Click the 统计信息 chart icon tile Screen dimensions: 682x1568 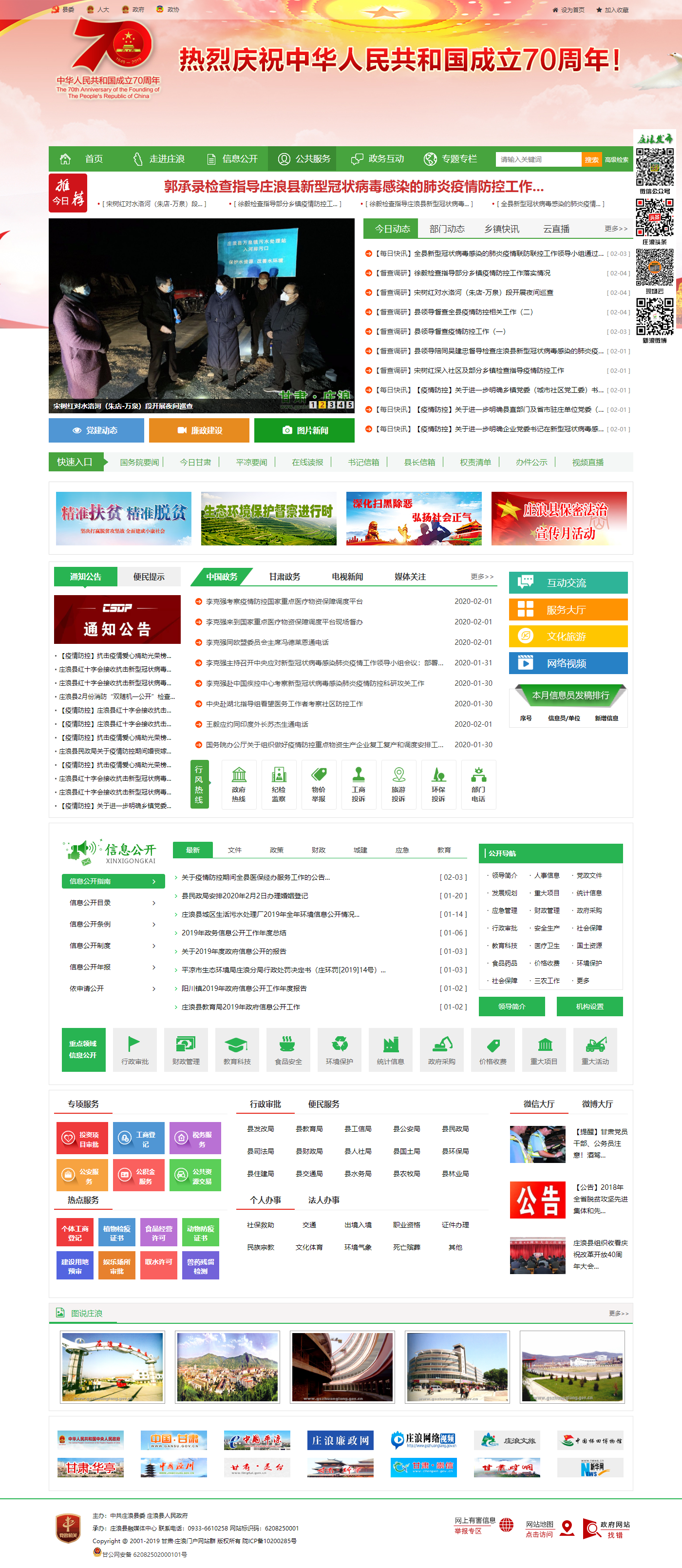point(390,1049)
